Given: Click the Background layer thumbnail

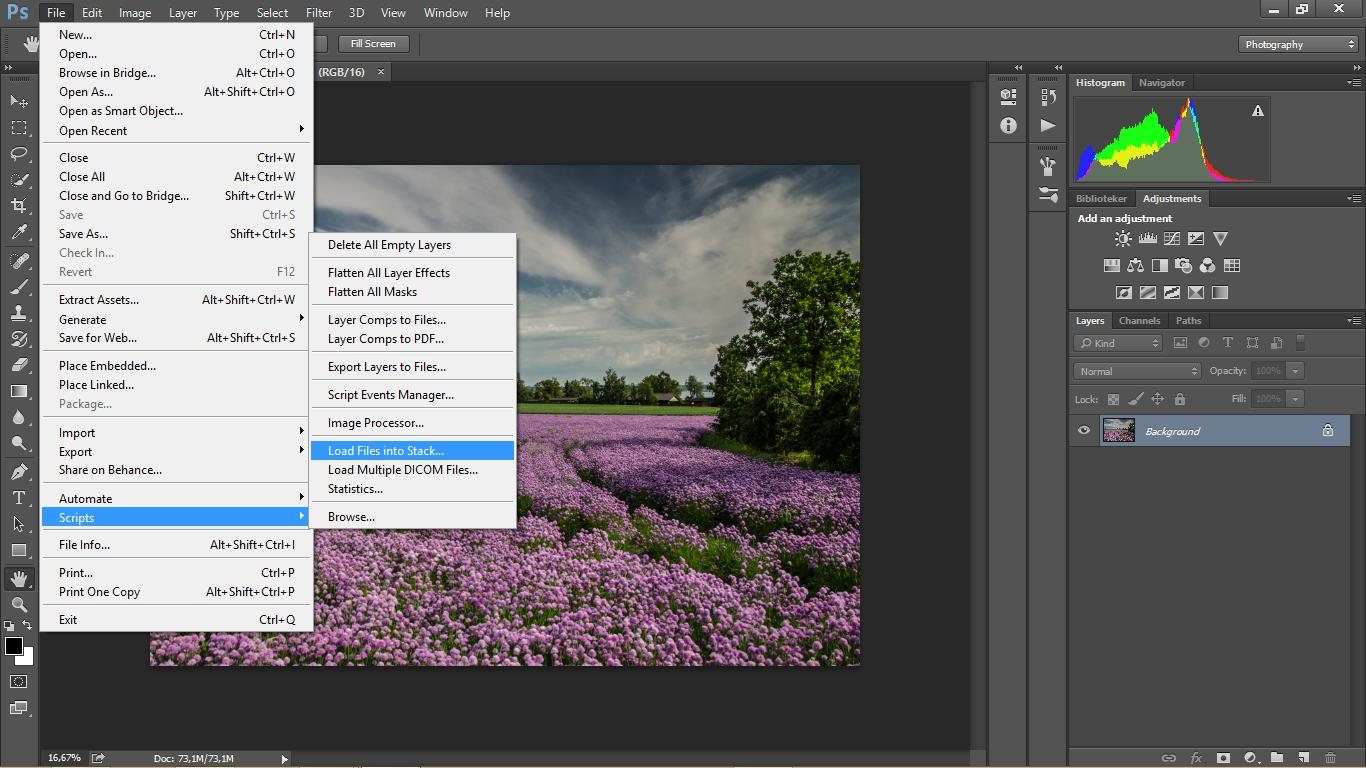Looking at the screenshot, I should 1119,431.
